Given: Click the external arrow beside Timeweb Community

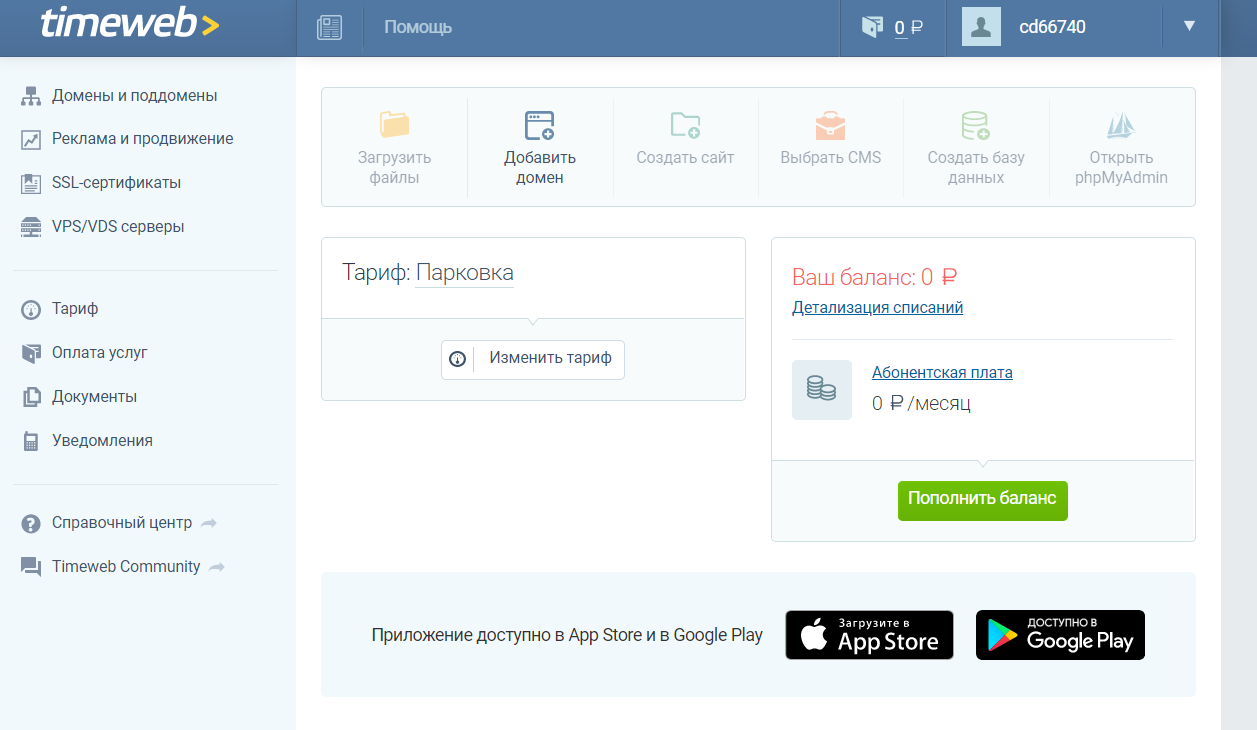Looking at the screenshot, I should point(217,567).
